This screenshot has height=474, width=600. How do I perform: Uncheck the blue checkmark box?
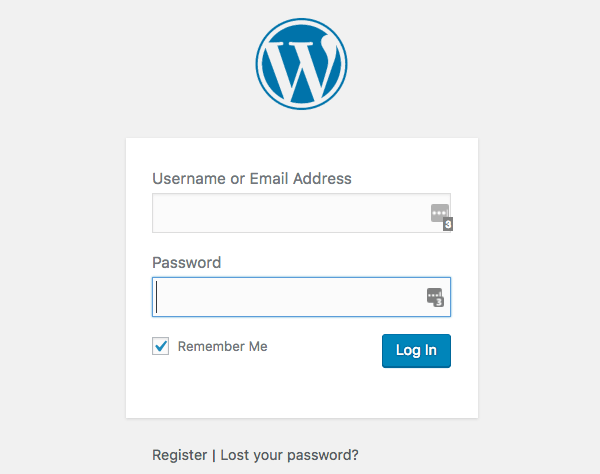[x=161, y=346]
